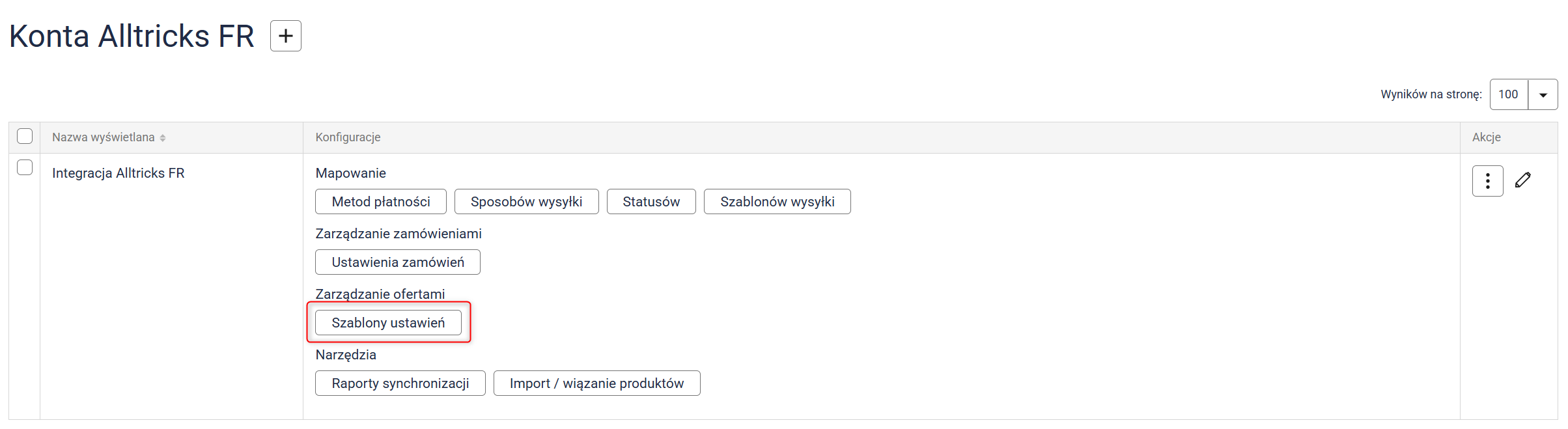
Task: Open Statusów mapping
Action: pyautogui.click(x=651, y=202)
